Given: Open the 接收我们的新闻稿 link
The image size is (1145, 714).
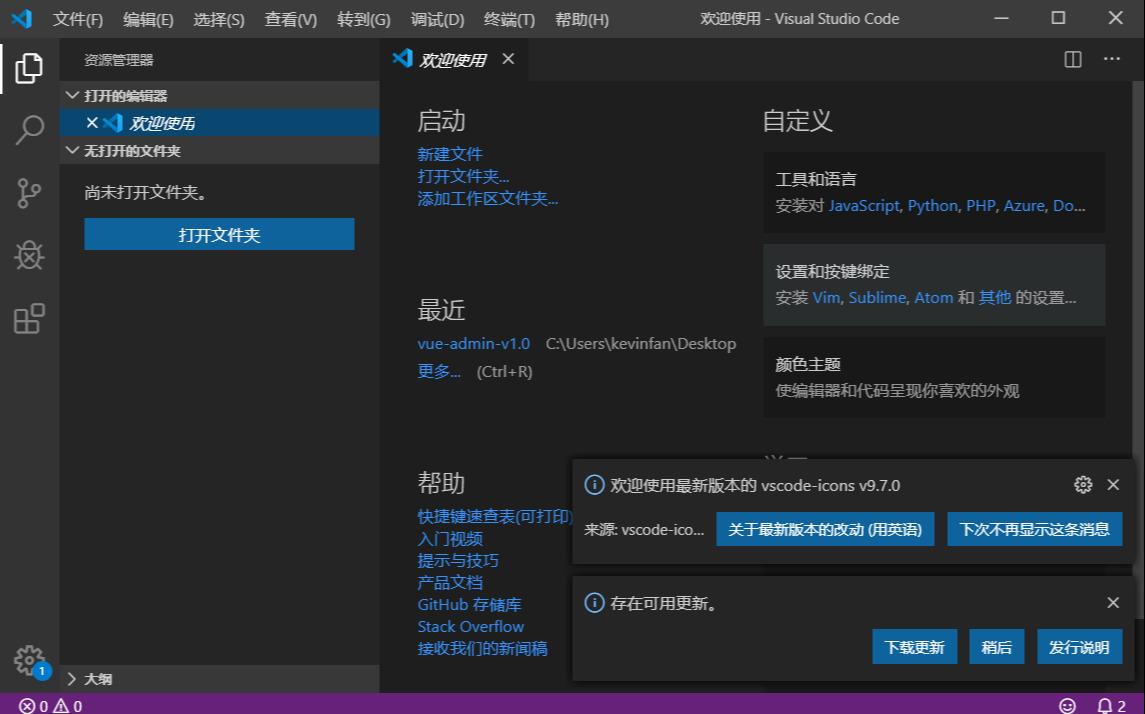Looking at the screenshot, I should 482,648.
